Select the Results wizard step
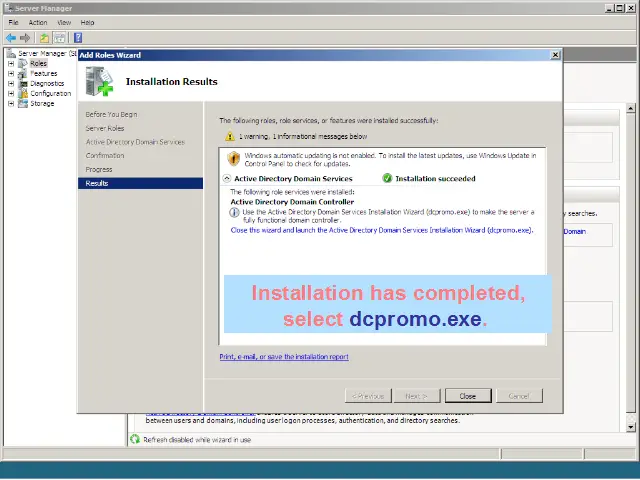Viewport: 640px width, 480px height. [x=140, y=183]
